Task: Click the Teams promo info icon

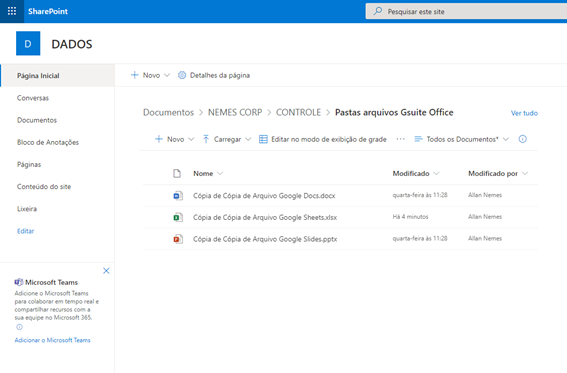Action: pos(20,327)
